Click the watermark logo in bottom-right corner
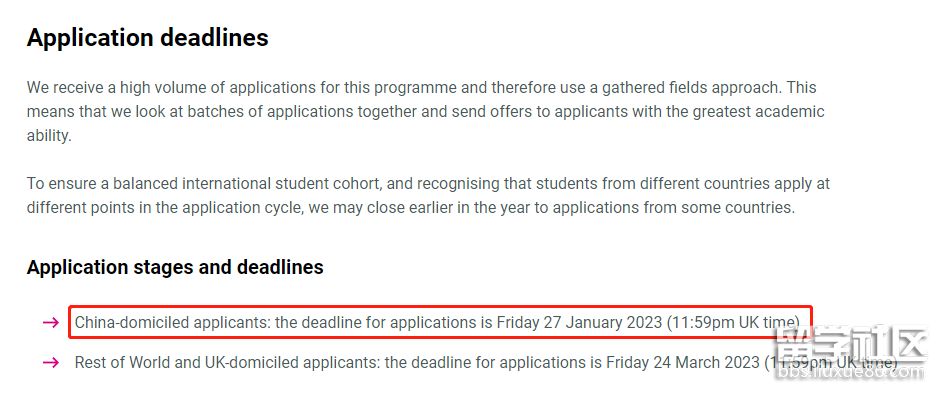The width and height of the screenshot is (941, 393). pos(852,347)
